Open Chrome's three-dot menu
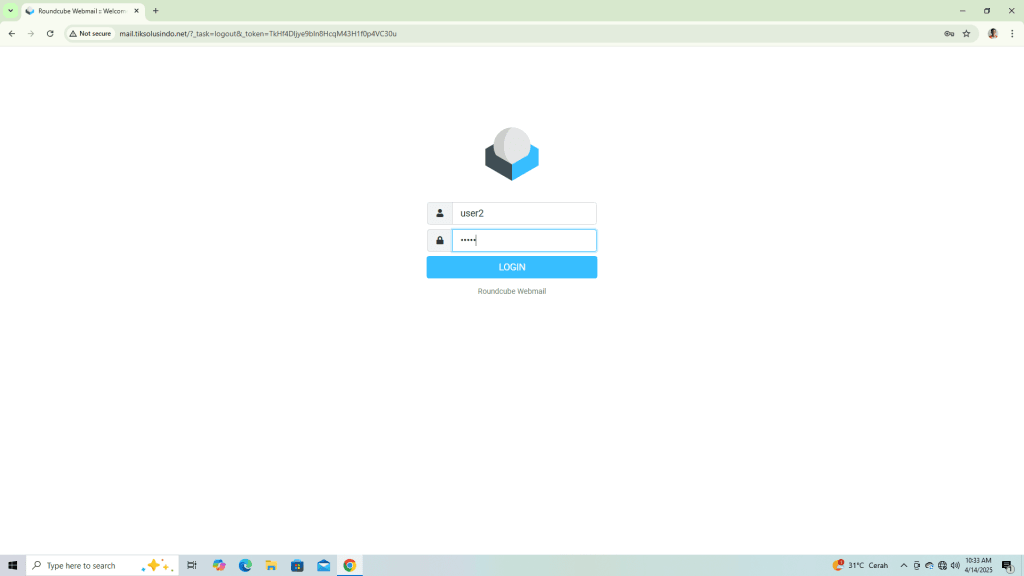1024x576 pixels. pyautogui.click(x=1012, y=33)
